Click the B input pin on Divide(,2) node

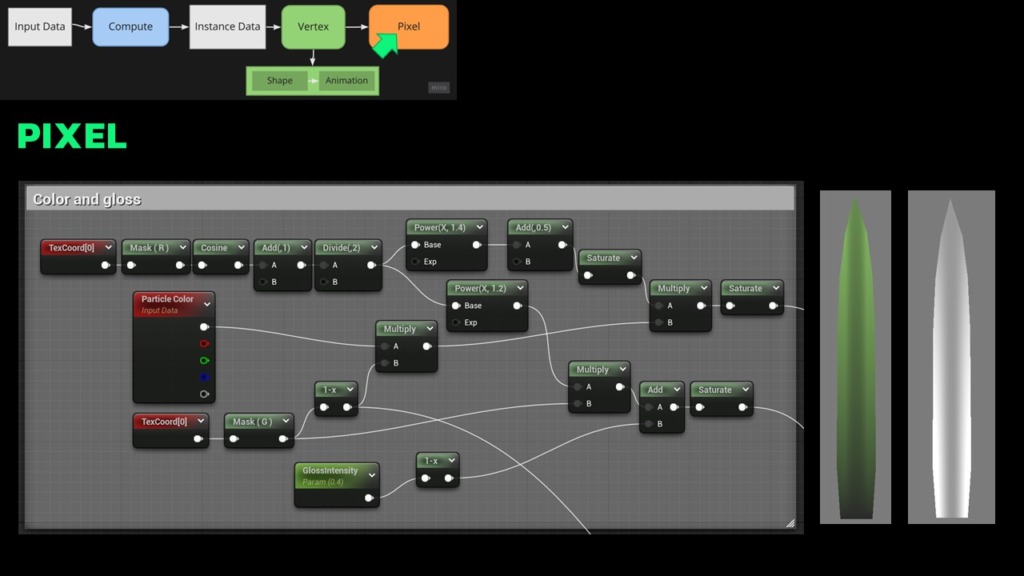click(x=324, y=282)
